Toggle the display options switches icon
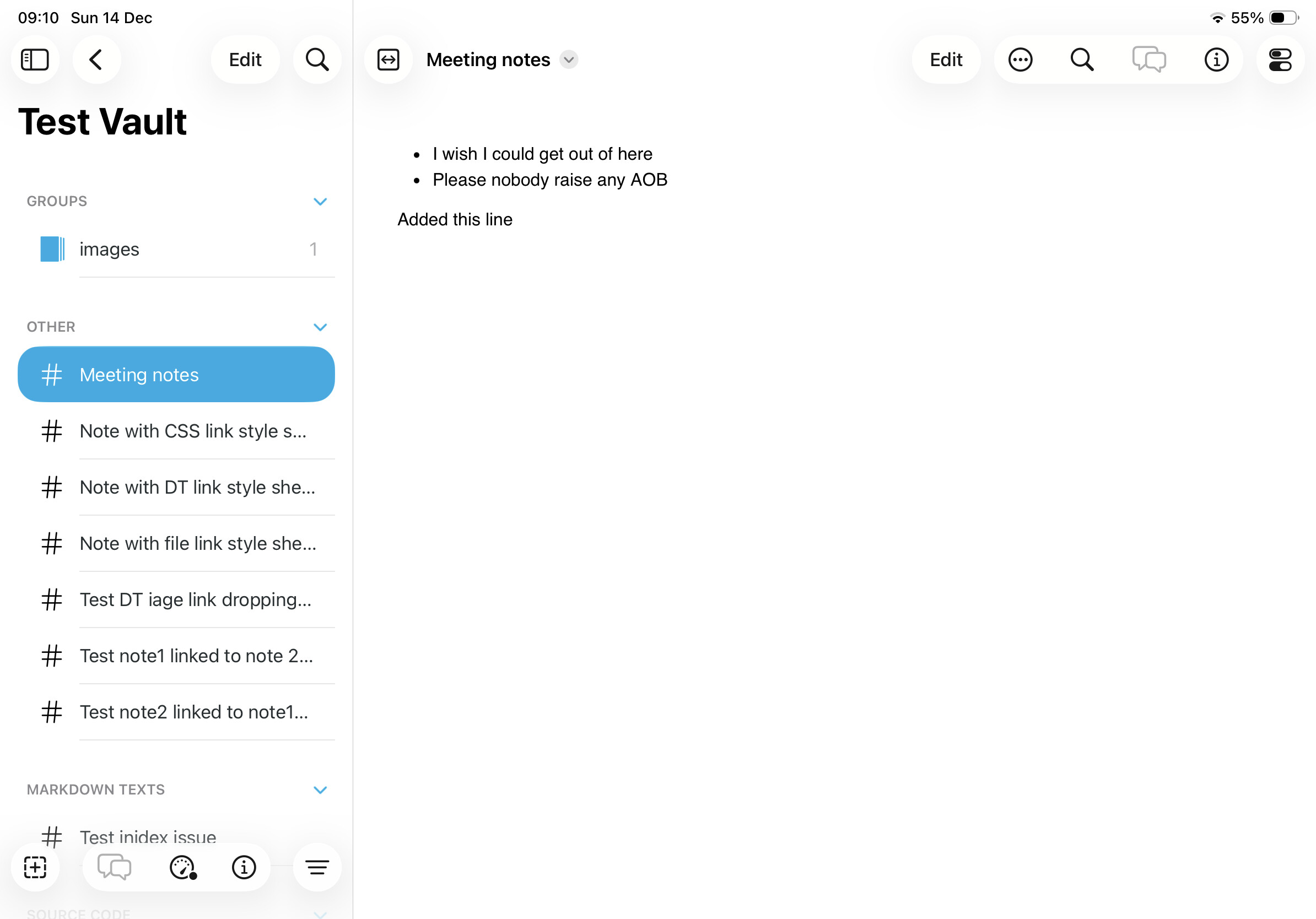This screenshot has width=1316, height=919. pos(1280,60)
